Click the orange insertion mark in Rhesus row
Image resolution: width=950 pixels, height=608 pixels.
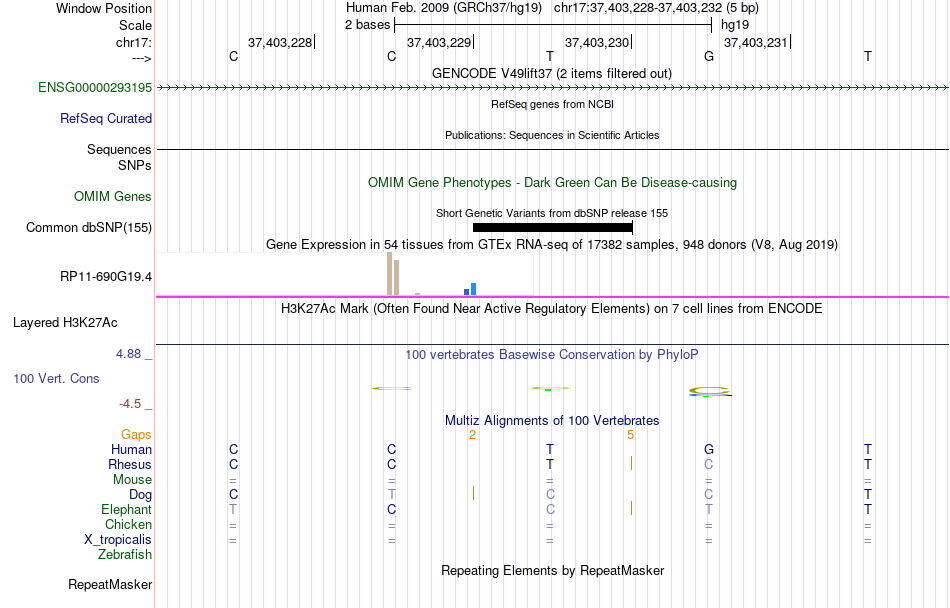[631, 463]
